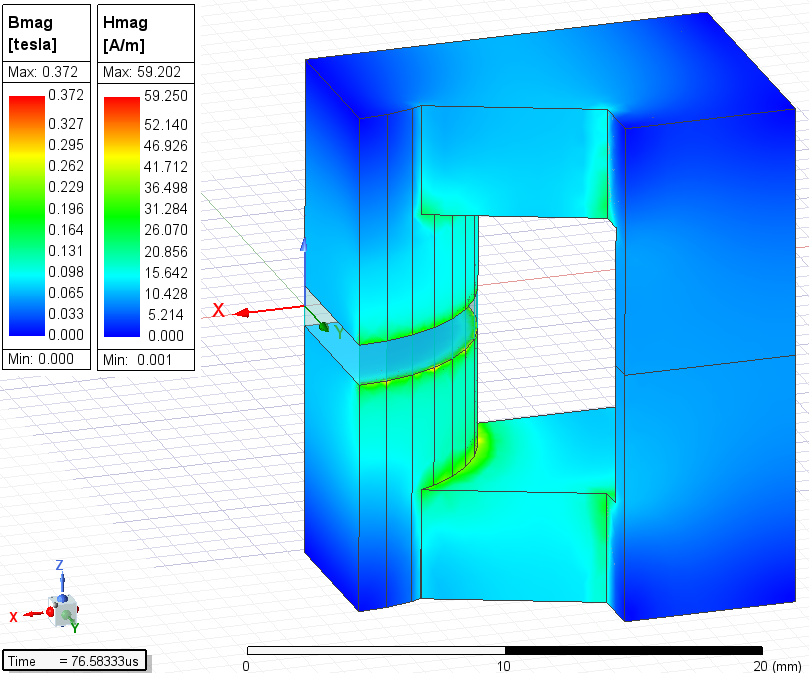Screen dimensions: 809x673
Task: Click the Hmag [A/m] legend header
Action: (x=142, y=33)
